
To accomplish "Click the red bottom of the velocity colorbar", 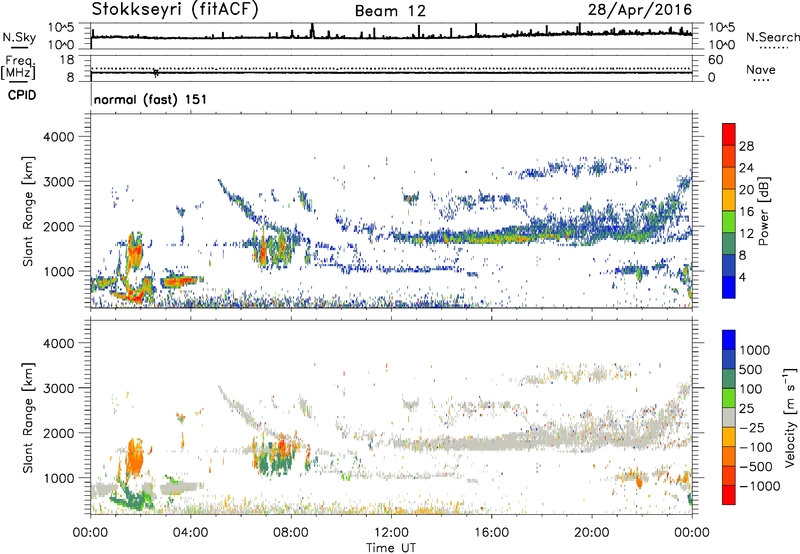I will 729,495.
